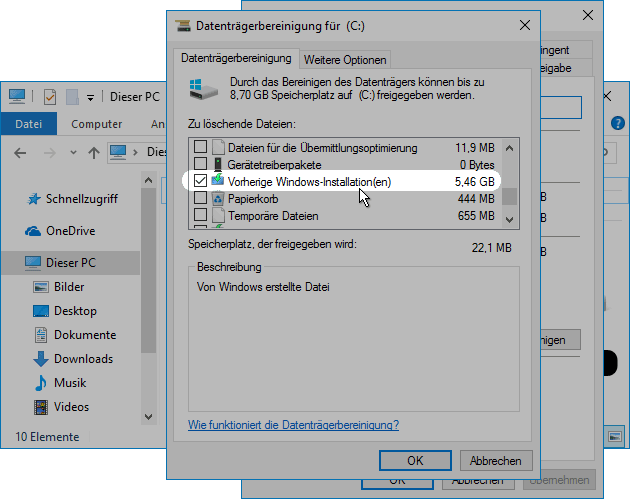Click the Temporäre Dateien file icon
The width and height of the screenshot is (630, 499).
(218, 215)
